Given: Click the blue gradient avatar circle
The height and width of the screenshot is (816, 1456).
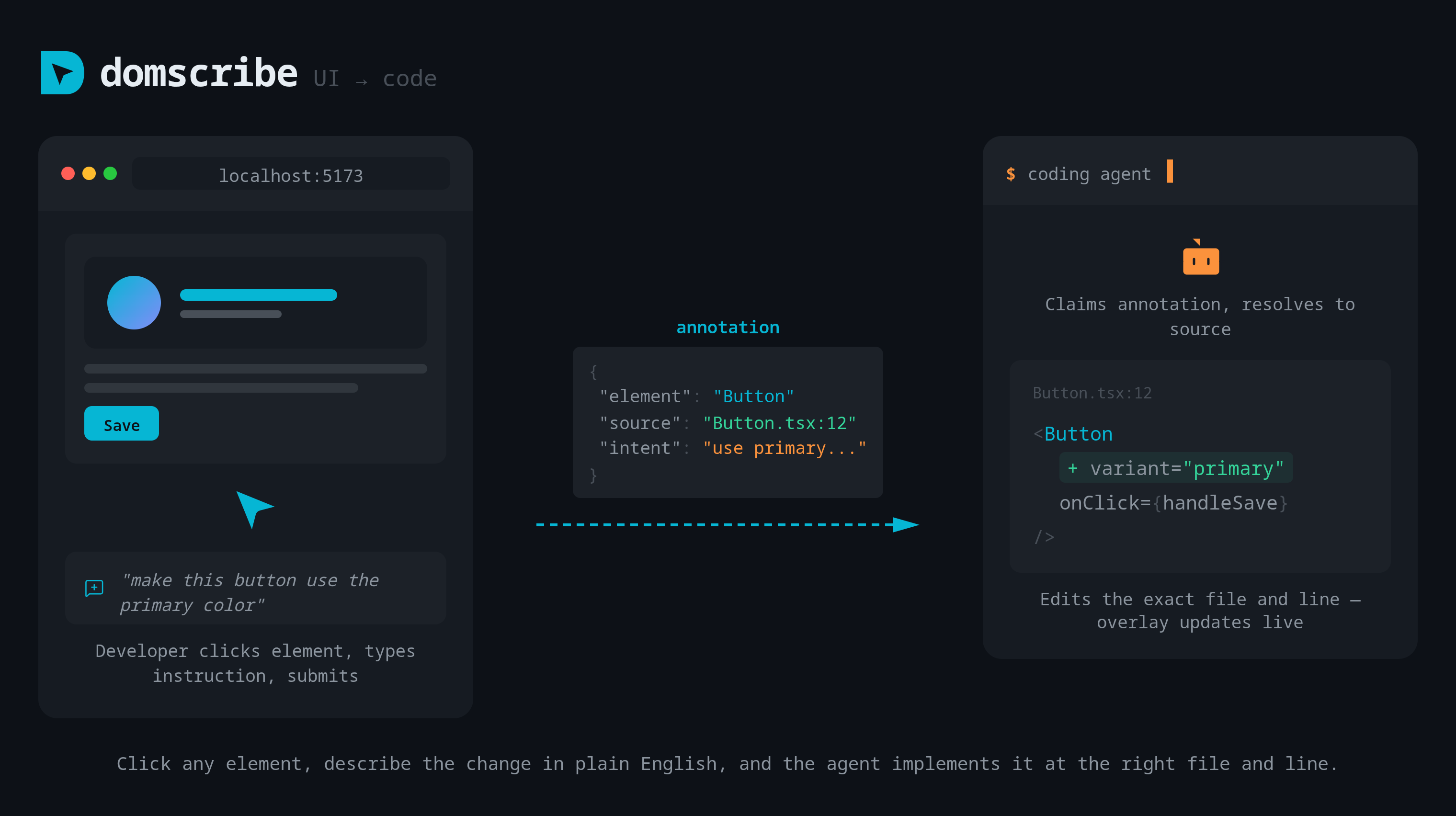Looking at the screenshot, I should [134, 302].
